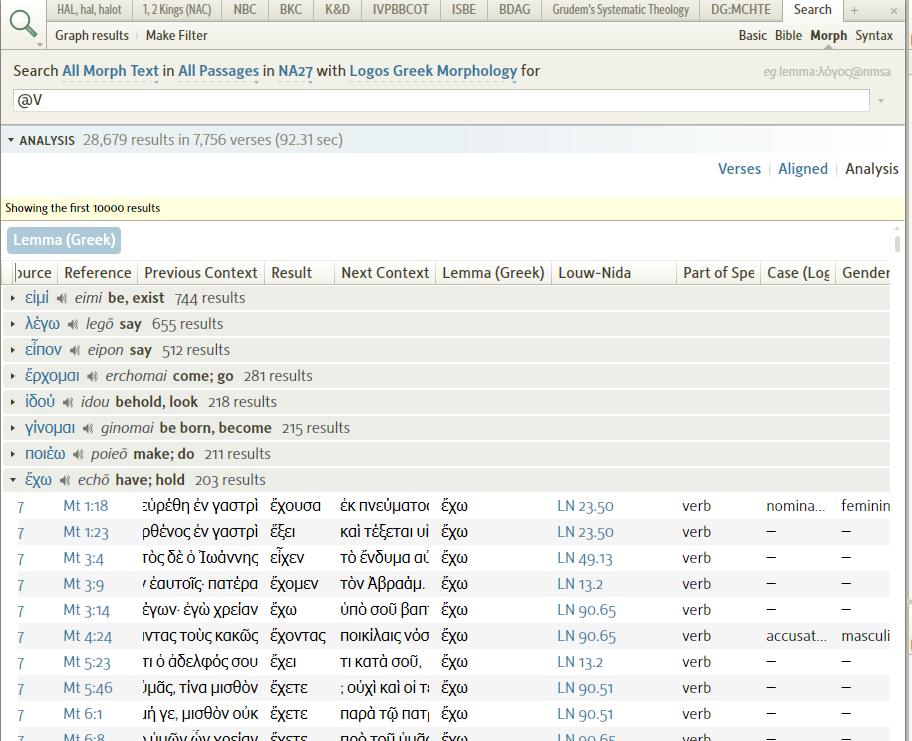Image resolution: width=912 pixels, height=741 pixels.
Task: Open the BDAG tab
Action: click(515, 9)
